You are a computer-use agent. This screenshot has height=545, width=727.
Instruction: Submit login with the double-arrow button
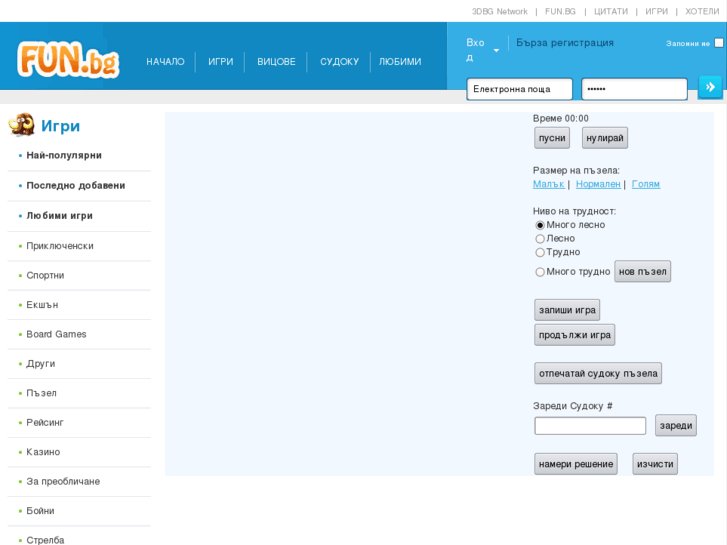click(710, 87)
